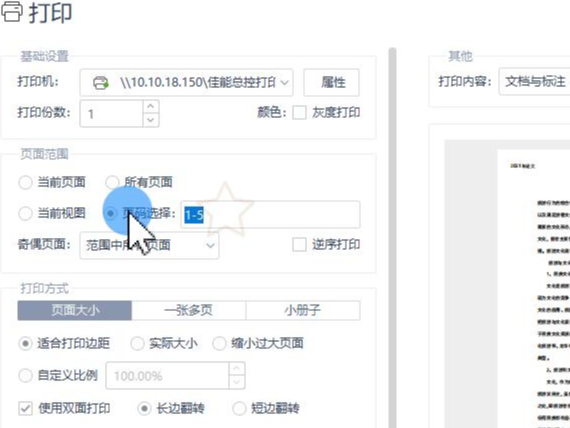Select the 所有页面 radio option

click(x=112, y=182)
